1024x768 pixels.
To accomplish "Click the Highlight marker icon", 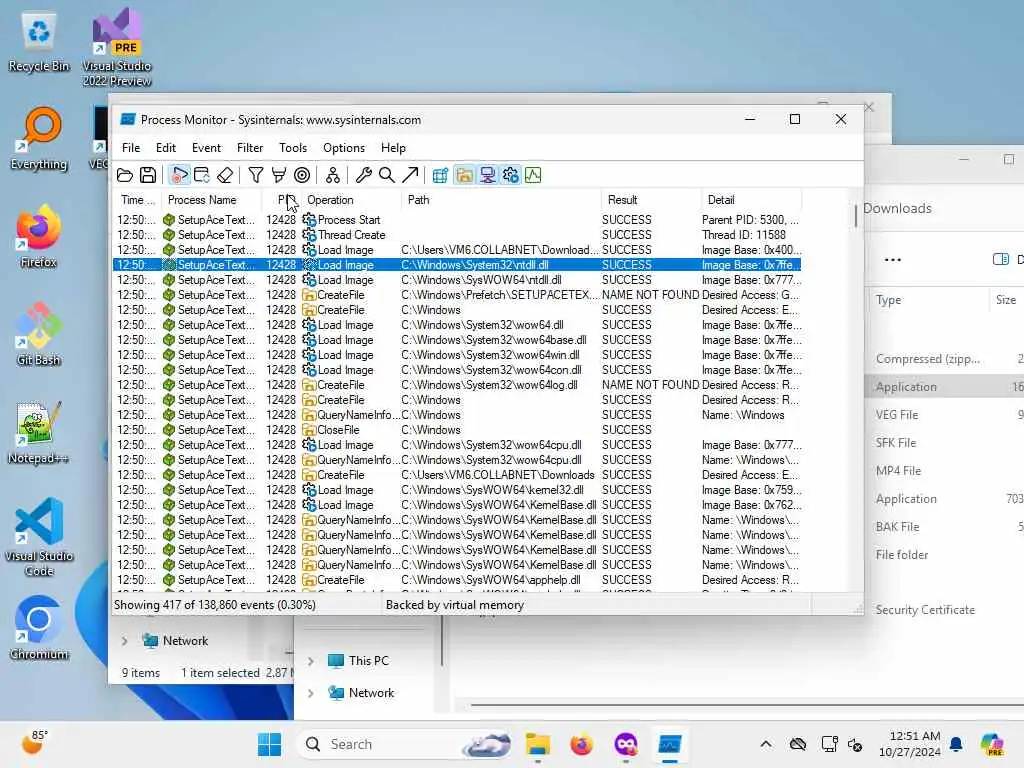I will point(279,175).
